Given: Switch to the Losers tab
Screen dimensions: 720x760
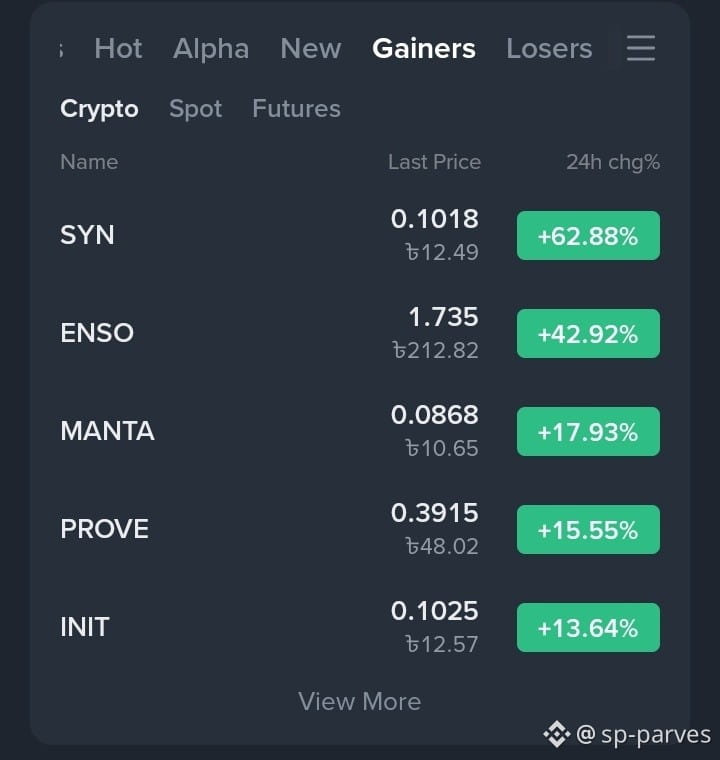Looking at the screenshot, I should click(x=549, y=49).
